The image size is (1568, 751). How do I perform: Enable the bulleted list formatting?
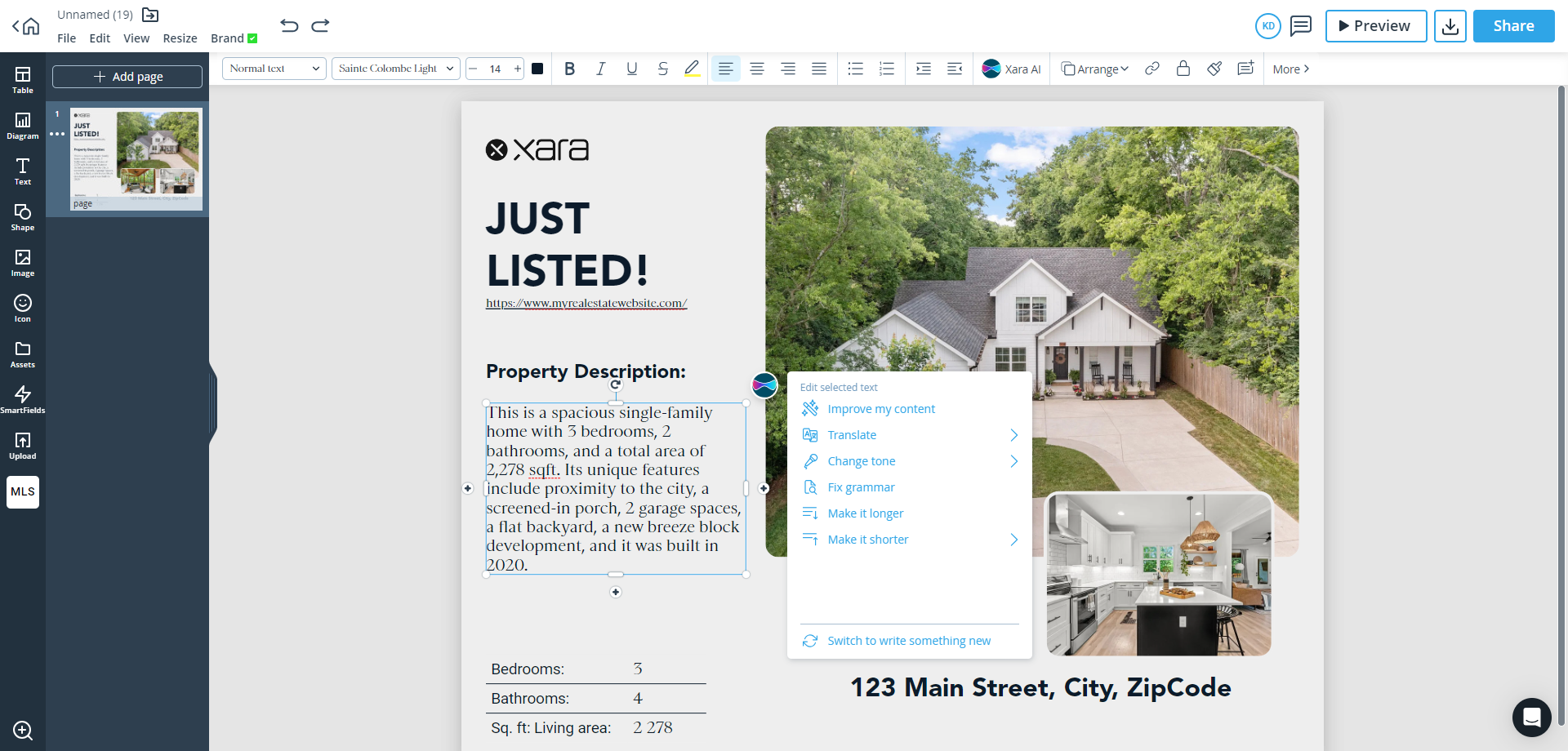pos(855,69)
